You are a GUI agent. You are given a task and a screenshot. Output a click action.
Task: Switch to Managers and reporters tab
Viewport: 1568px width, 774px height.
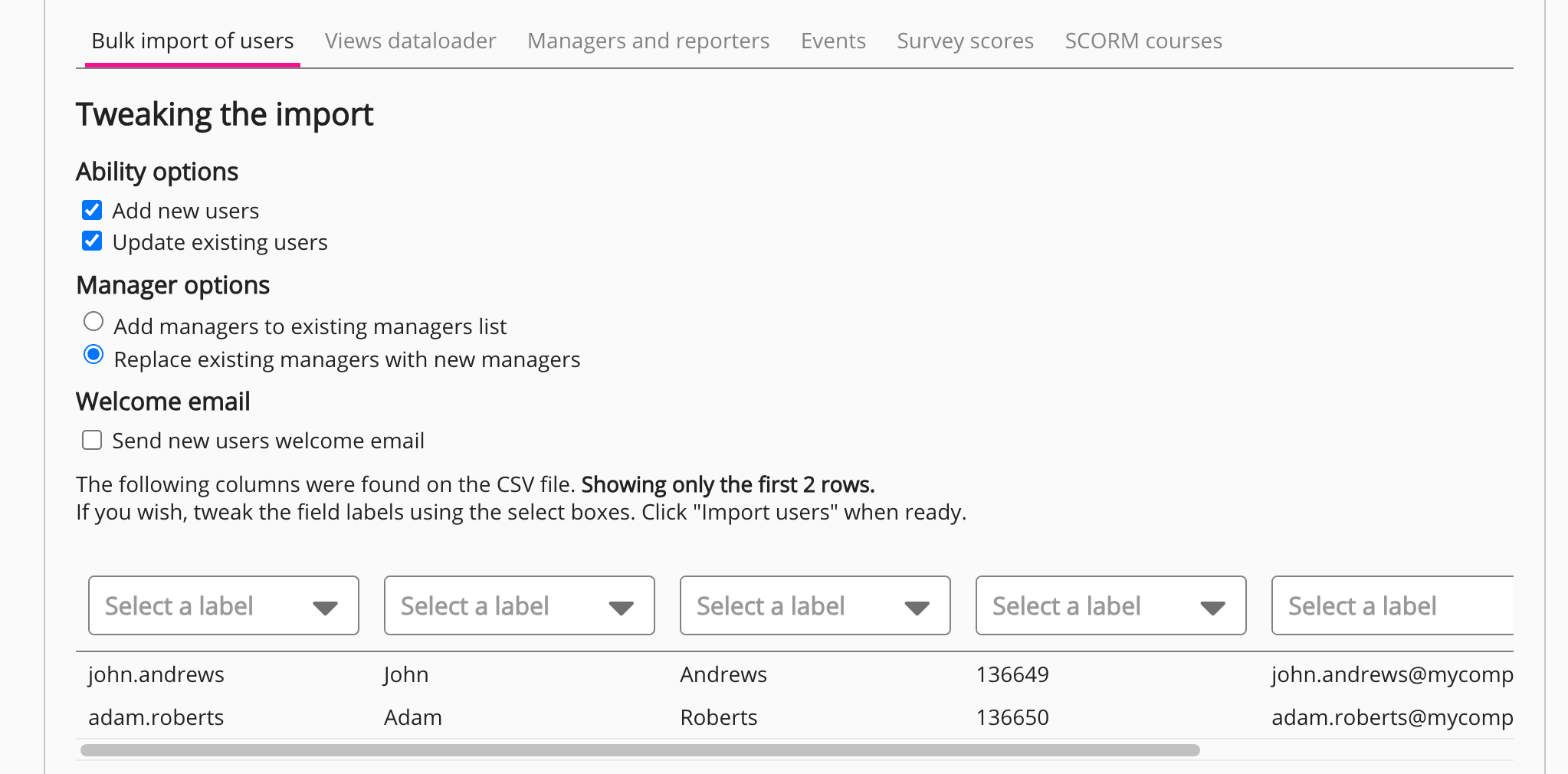pyautogui.click(x=648, y=41)
